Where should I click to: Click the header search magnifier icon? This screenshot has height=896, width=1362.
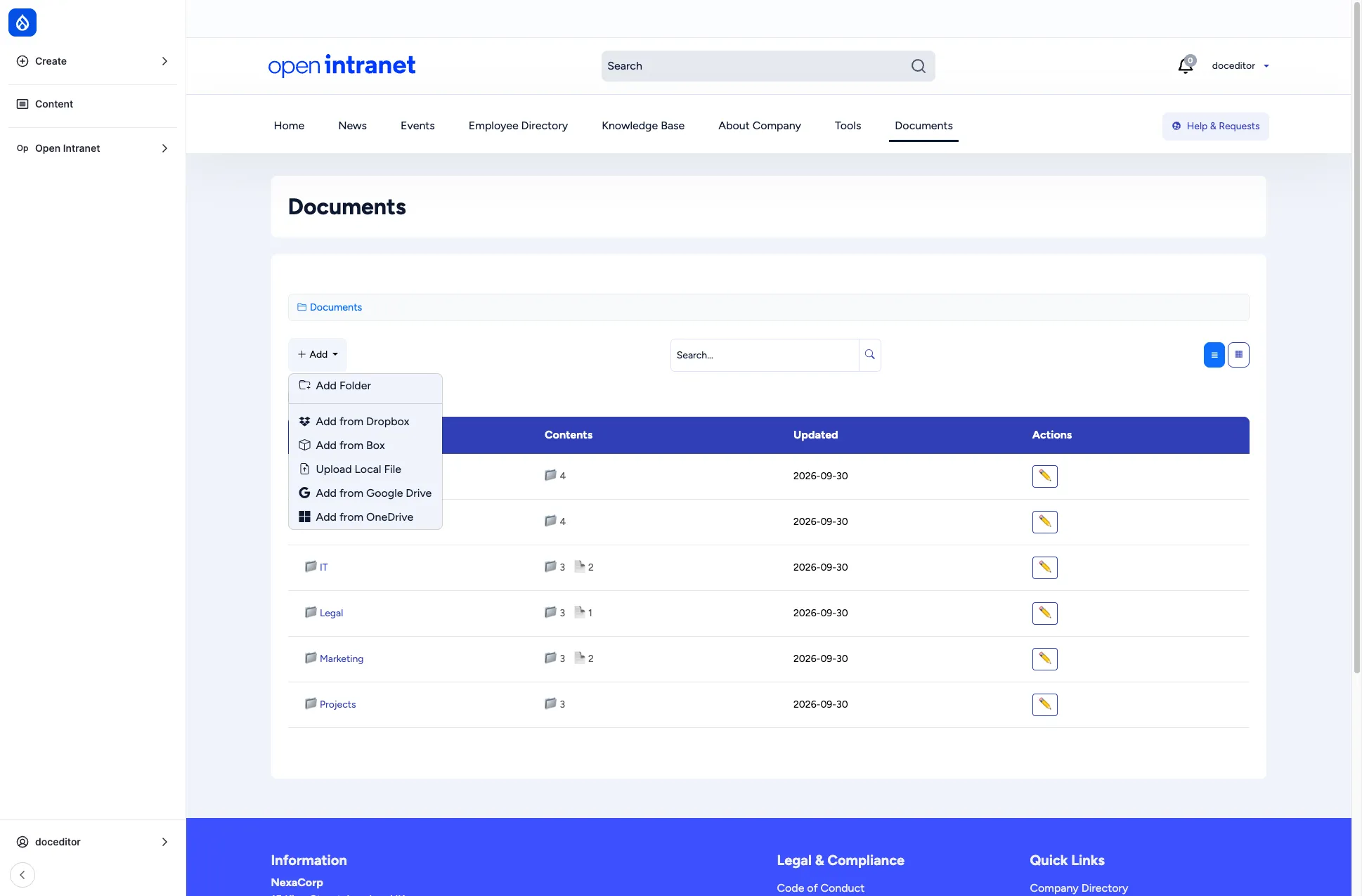coord(918,66)
